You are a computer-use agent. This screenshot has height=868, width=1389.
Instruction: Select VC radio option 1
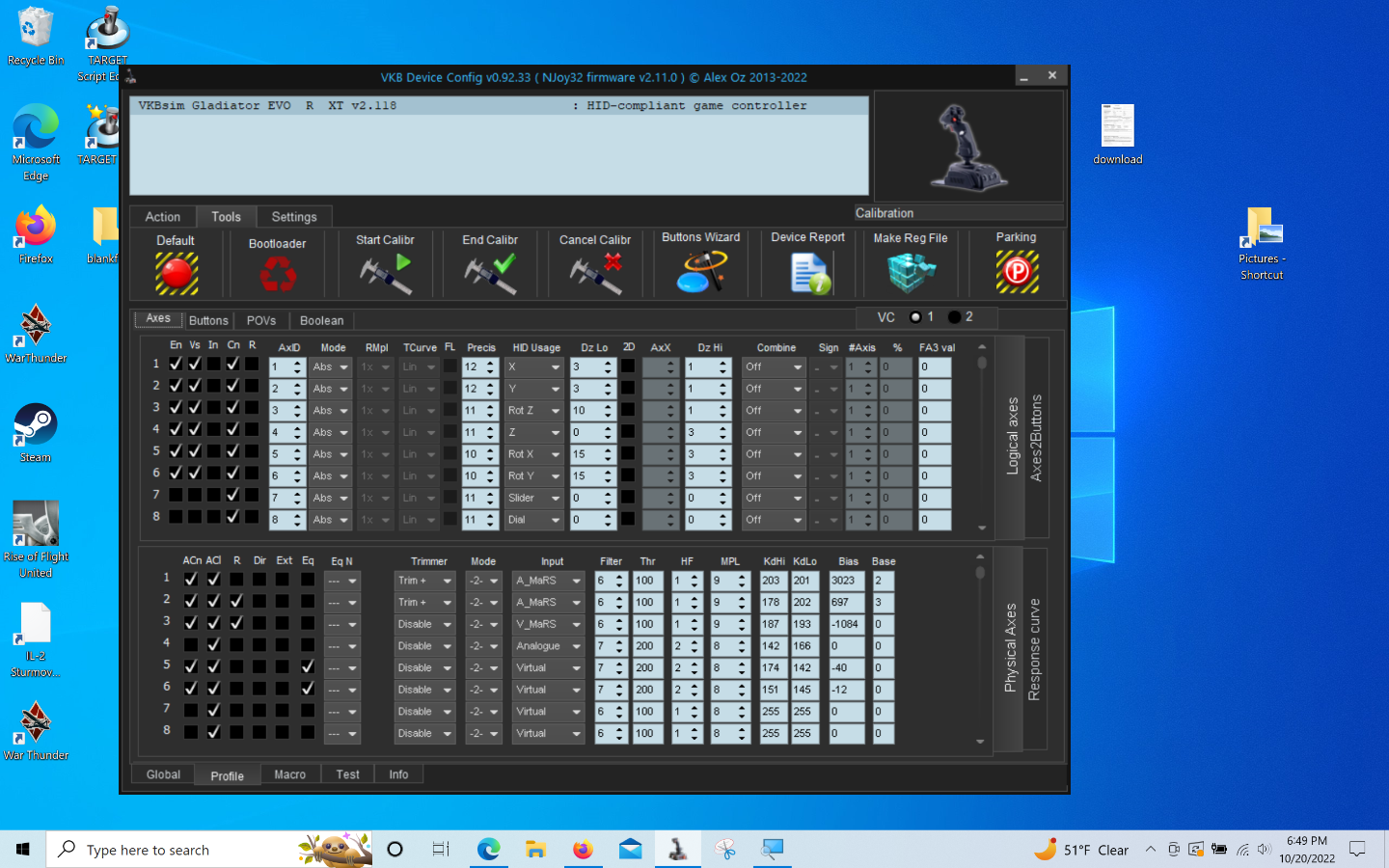pos(915,316)
